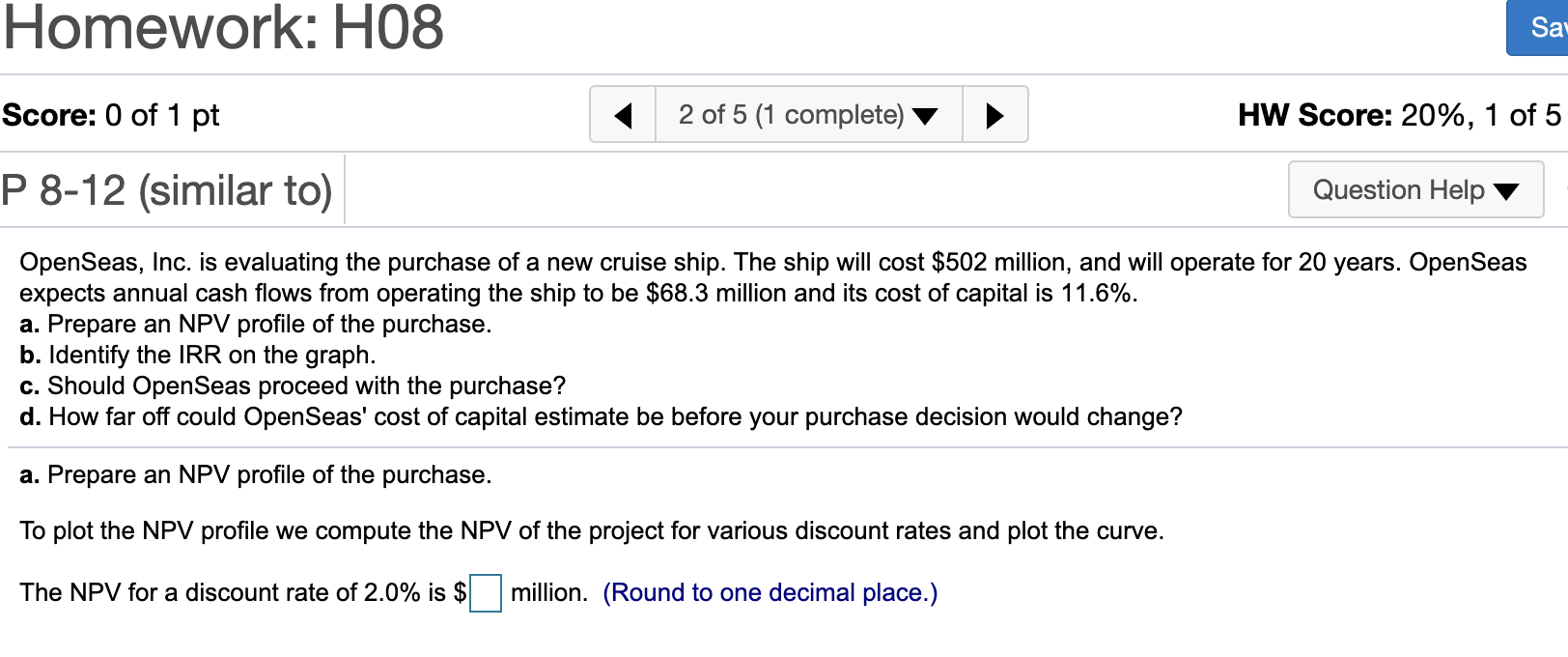Click the downward triangle beside Question Help

(1507, 190)
